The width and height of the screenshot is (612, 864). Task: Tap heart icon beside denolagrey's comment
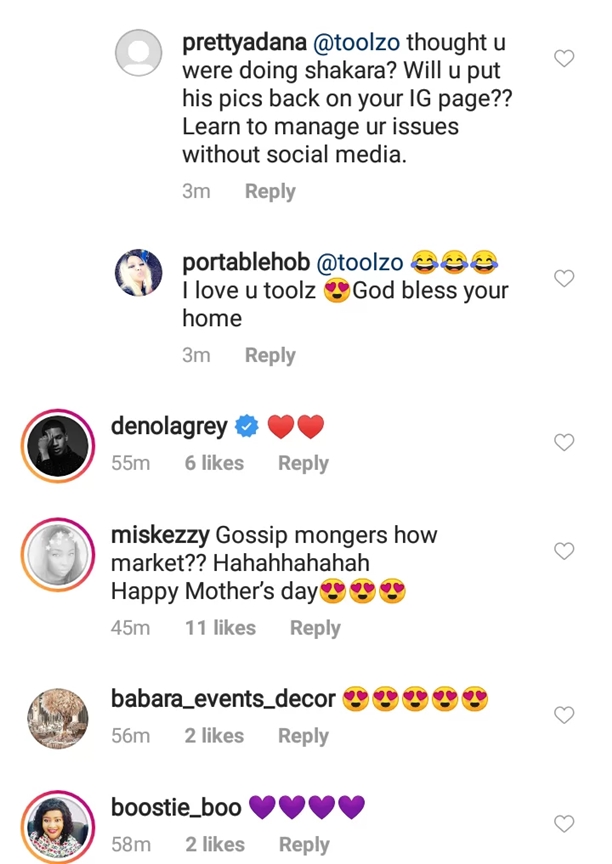(x=564, y=442)
